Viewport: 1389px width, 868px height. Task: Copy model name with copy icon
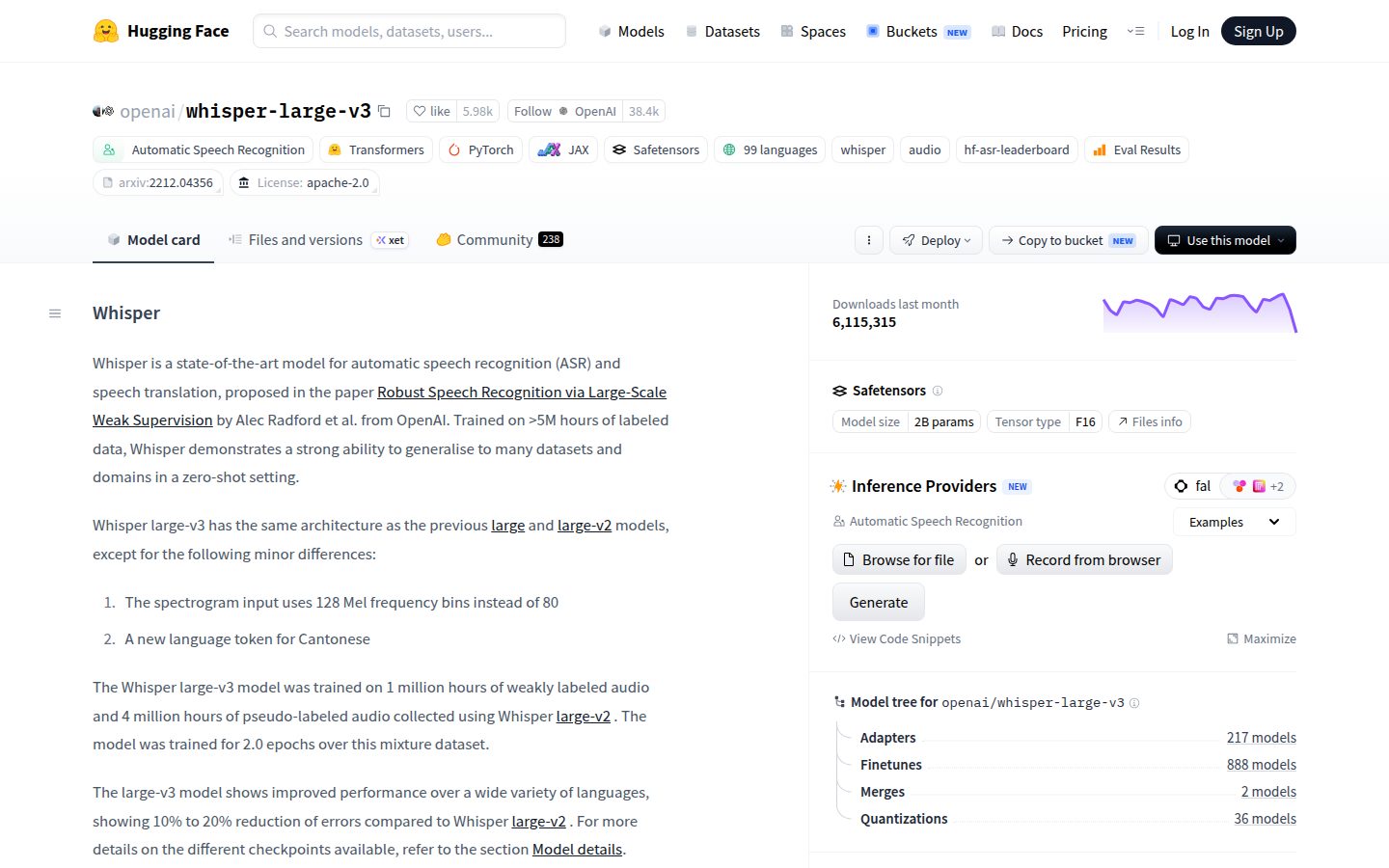(384, 111)
